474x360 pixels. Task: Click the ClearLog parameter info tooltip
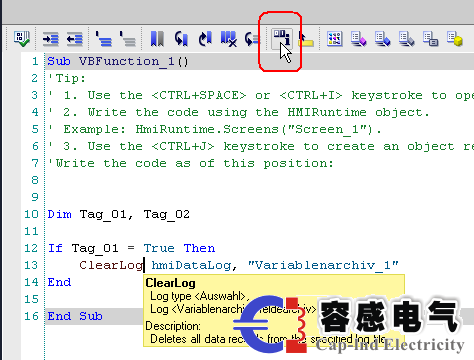point(274,310)
